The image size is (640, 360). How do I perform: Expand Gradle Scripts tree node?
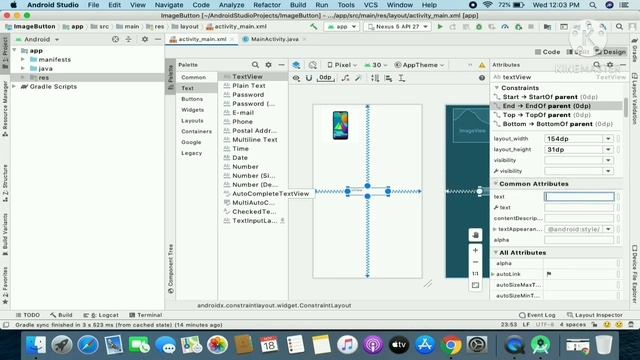tap(14, 87)
